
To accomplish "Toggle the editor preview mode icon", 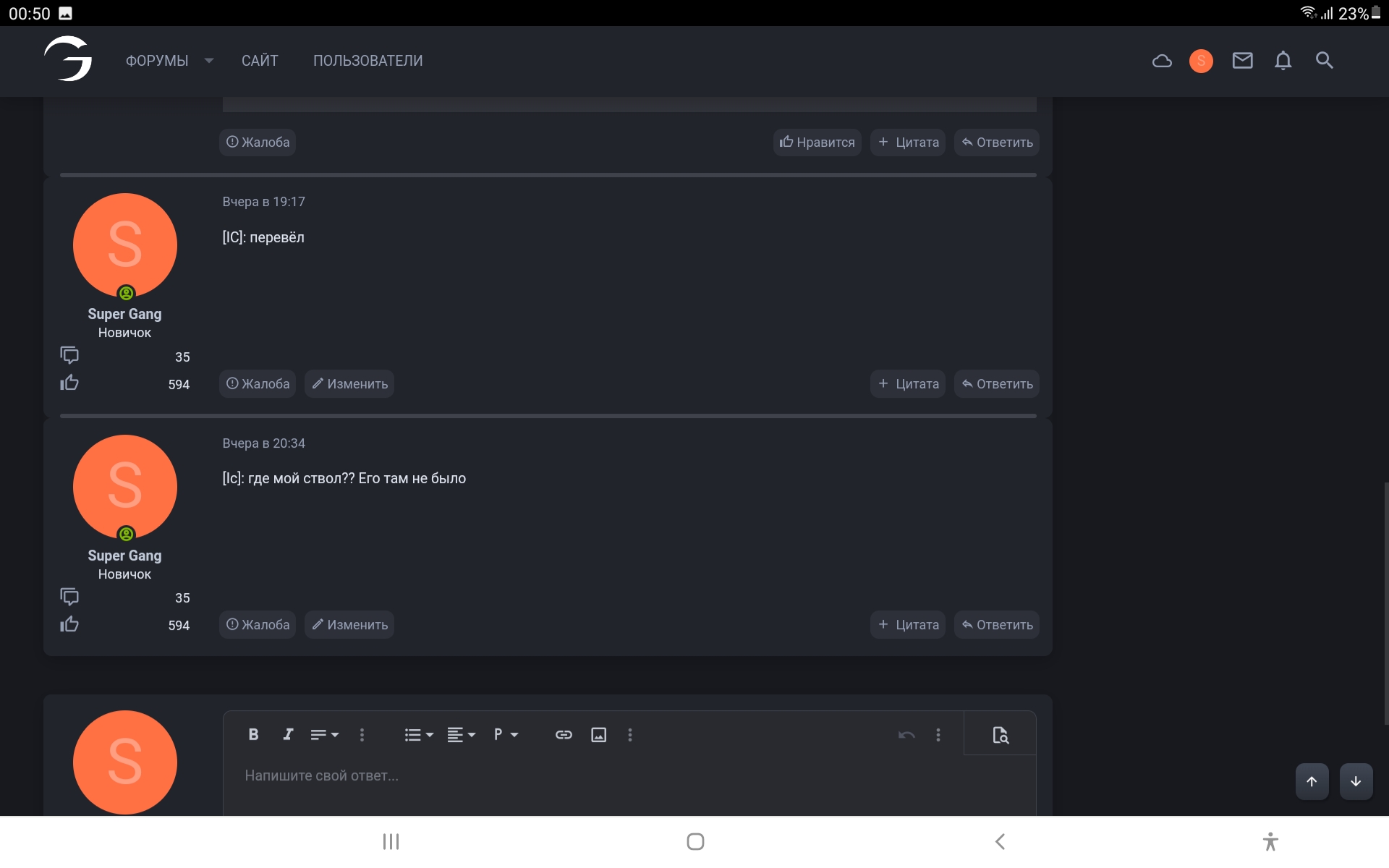I will coord(1000,735).
